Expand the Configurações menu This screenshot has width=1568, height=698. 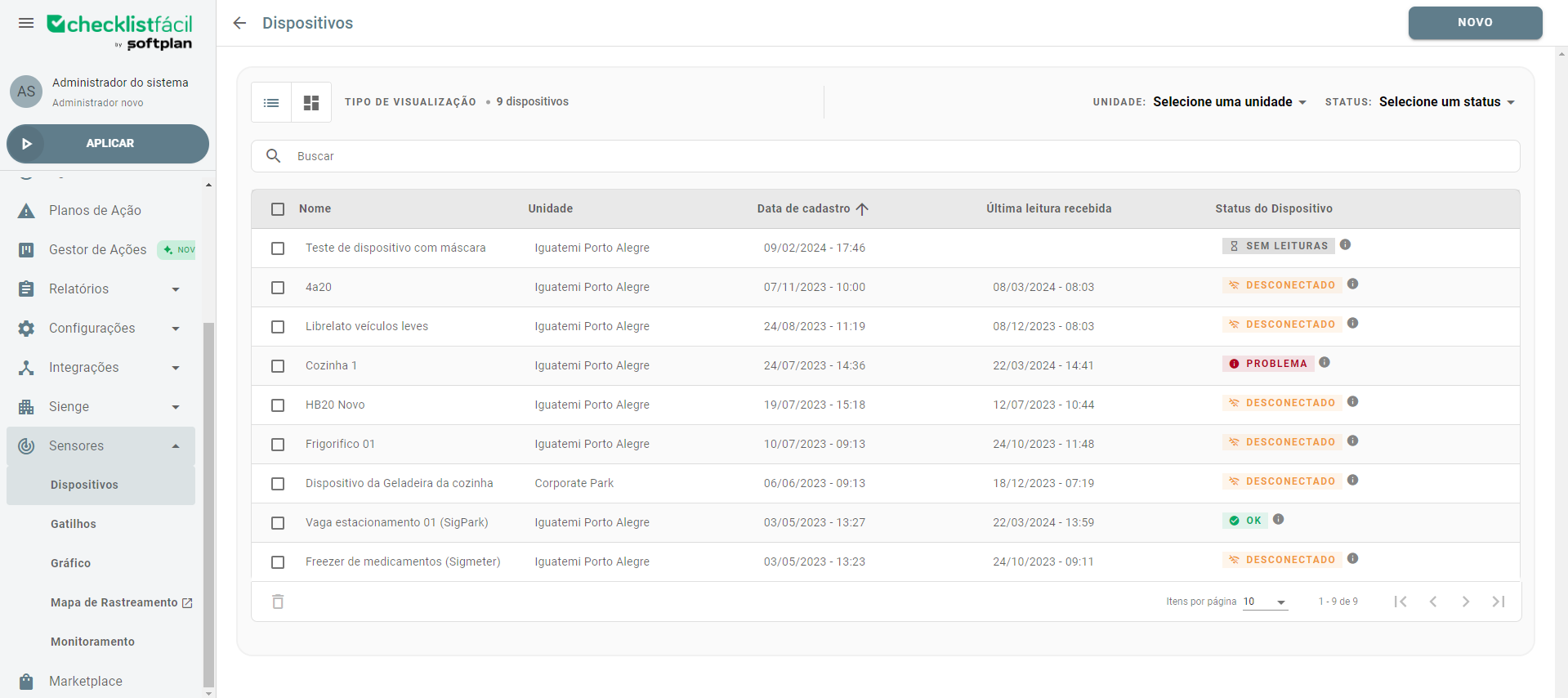[x=176, y=329]
